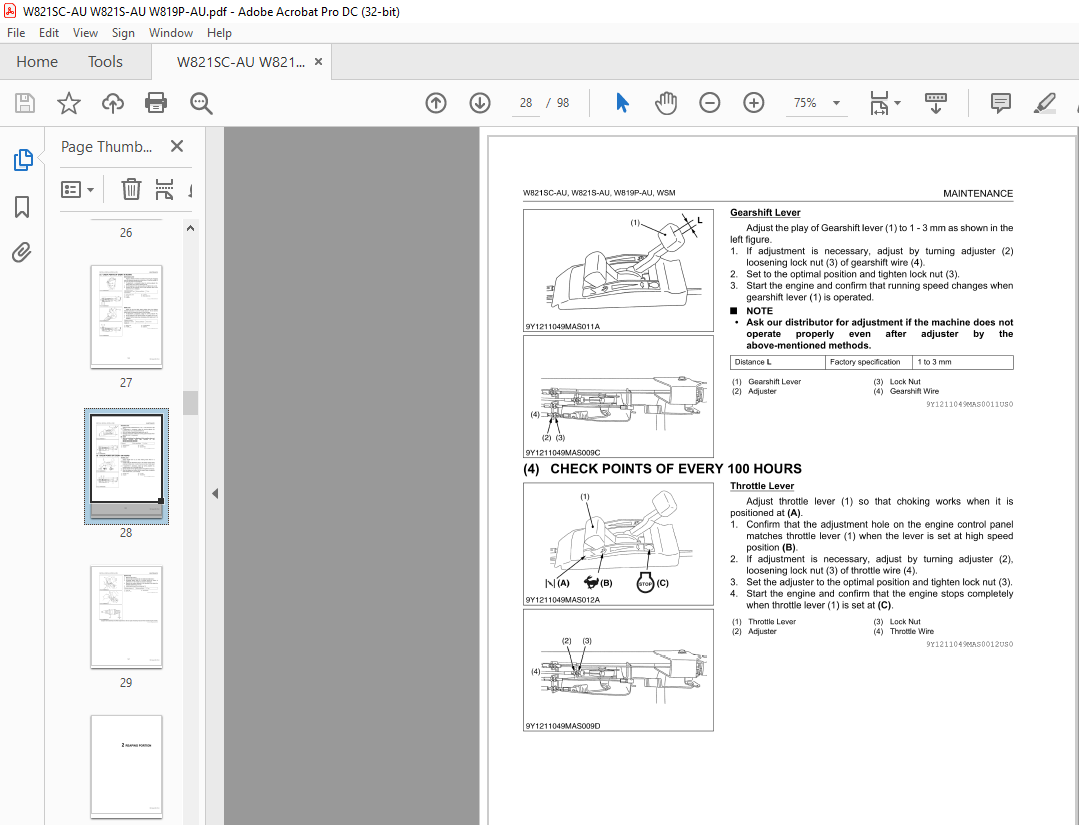The width and height of the screenshot is (1079, 825).
Task: Click figure caption '9Y1211049MAS009C'
Action: tap(563, 453)
